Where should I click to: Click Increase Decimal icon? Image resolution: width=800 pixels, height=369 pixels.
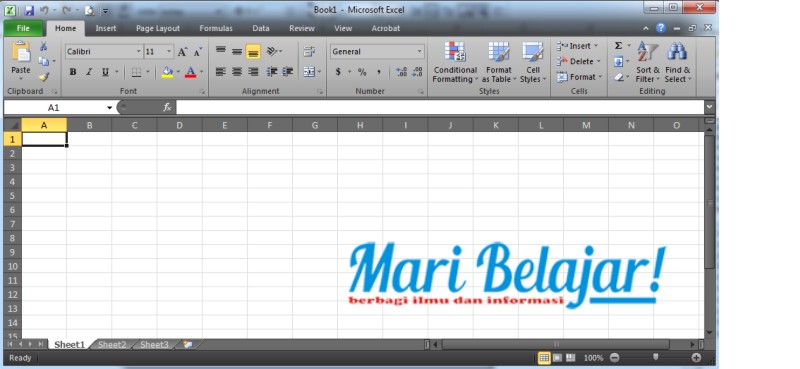[x=402, y=72]
